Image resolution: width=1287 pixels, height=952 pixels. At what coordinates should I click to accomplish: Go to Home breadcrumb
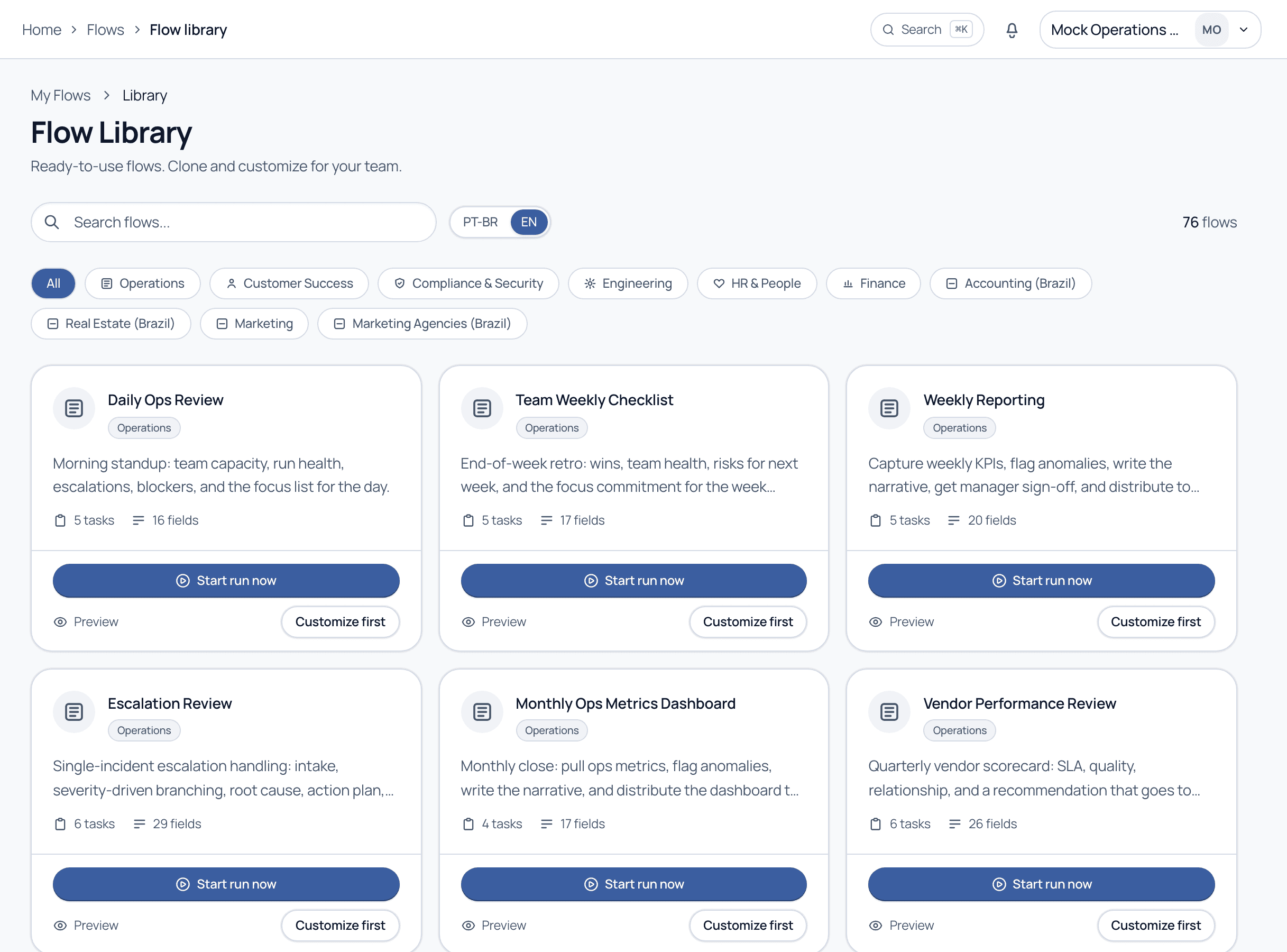point(41,30)
